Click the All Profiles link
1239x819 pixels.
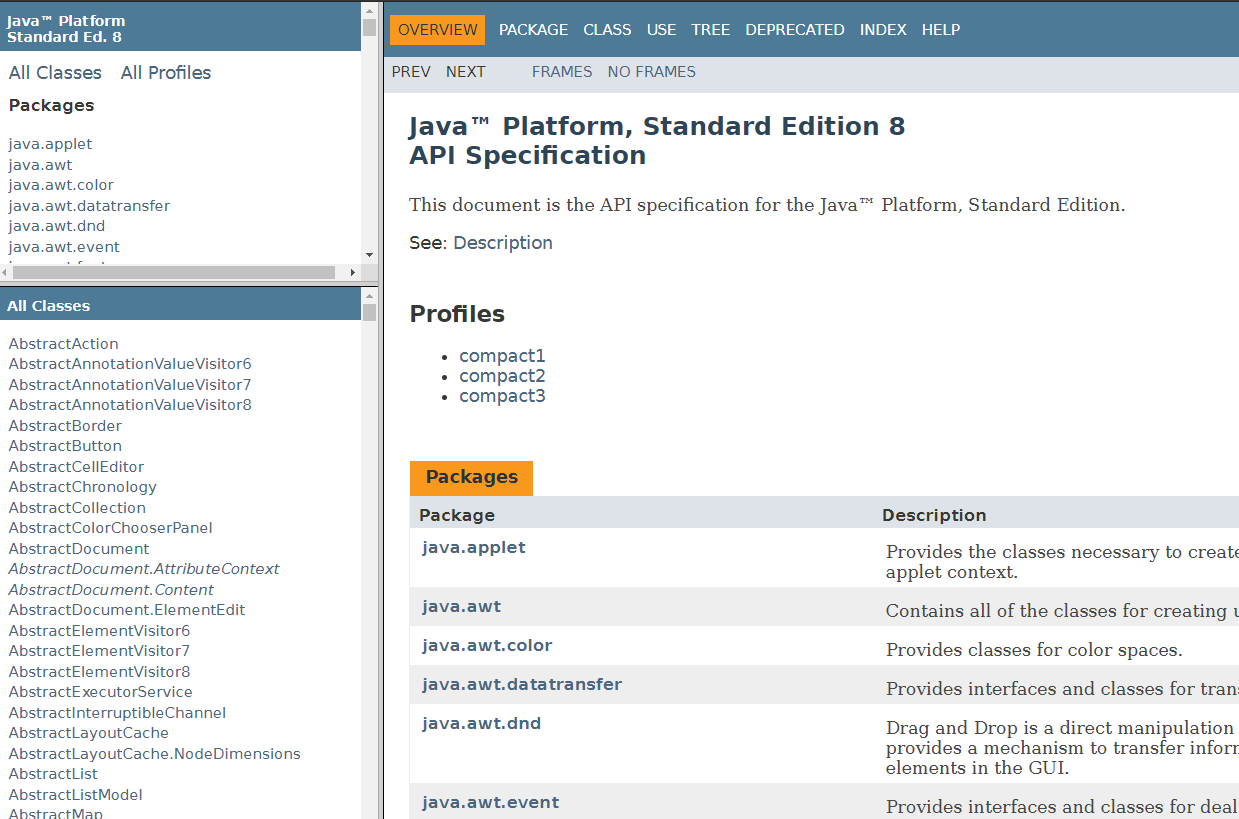[166, 73]
